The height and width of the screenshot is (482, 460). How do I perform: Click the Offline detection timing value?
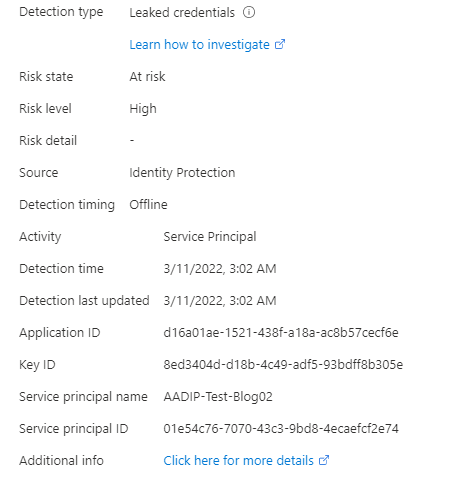tap(148, 205)
